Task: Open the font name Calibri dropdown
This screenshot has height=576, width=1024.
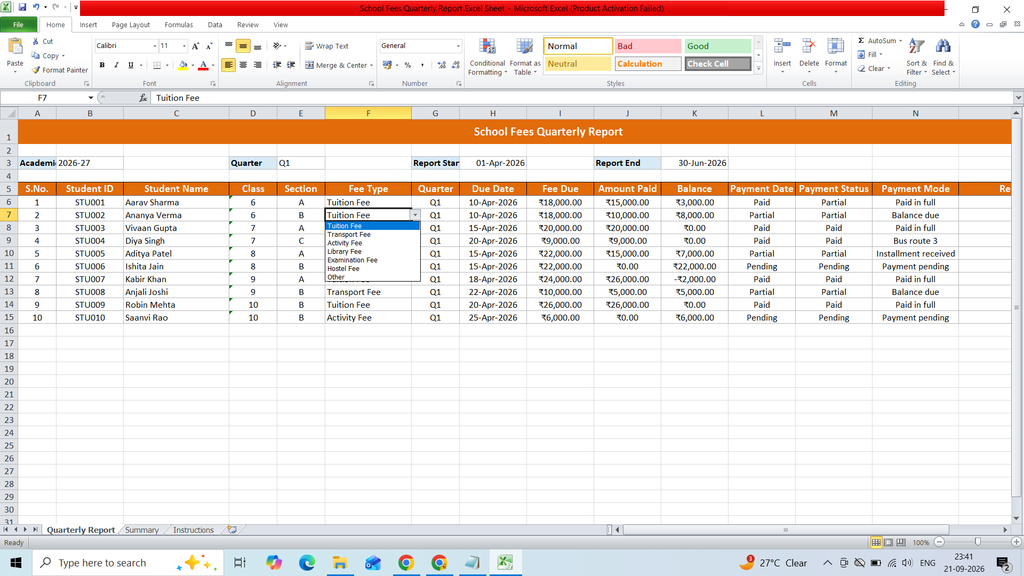Action: pos(155,46)
